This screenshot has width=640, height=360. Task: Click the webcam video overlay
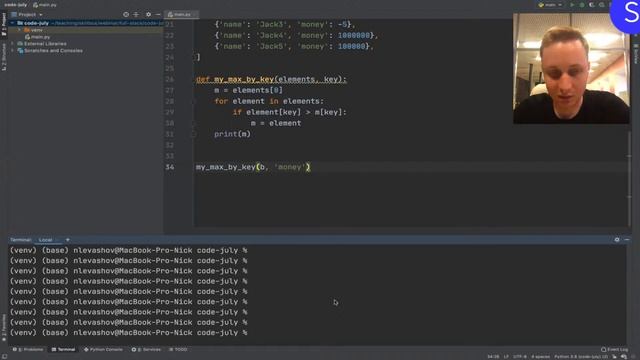click(x=571, y=68)
